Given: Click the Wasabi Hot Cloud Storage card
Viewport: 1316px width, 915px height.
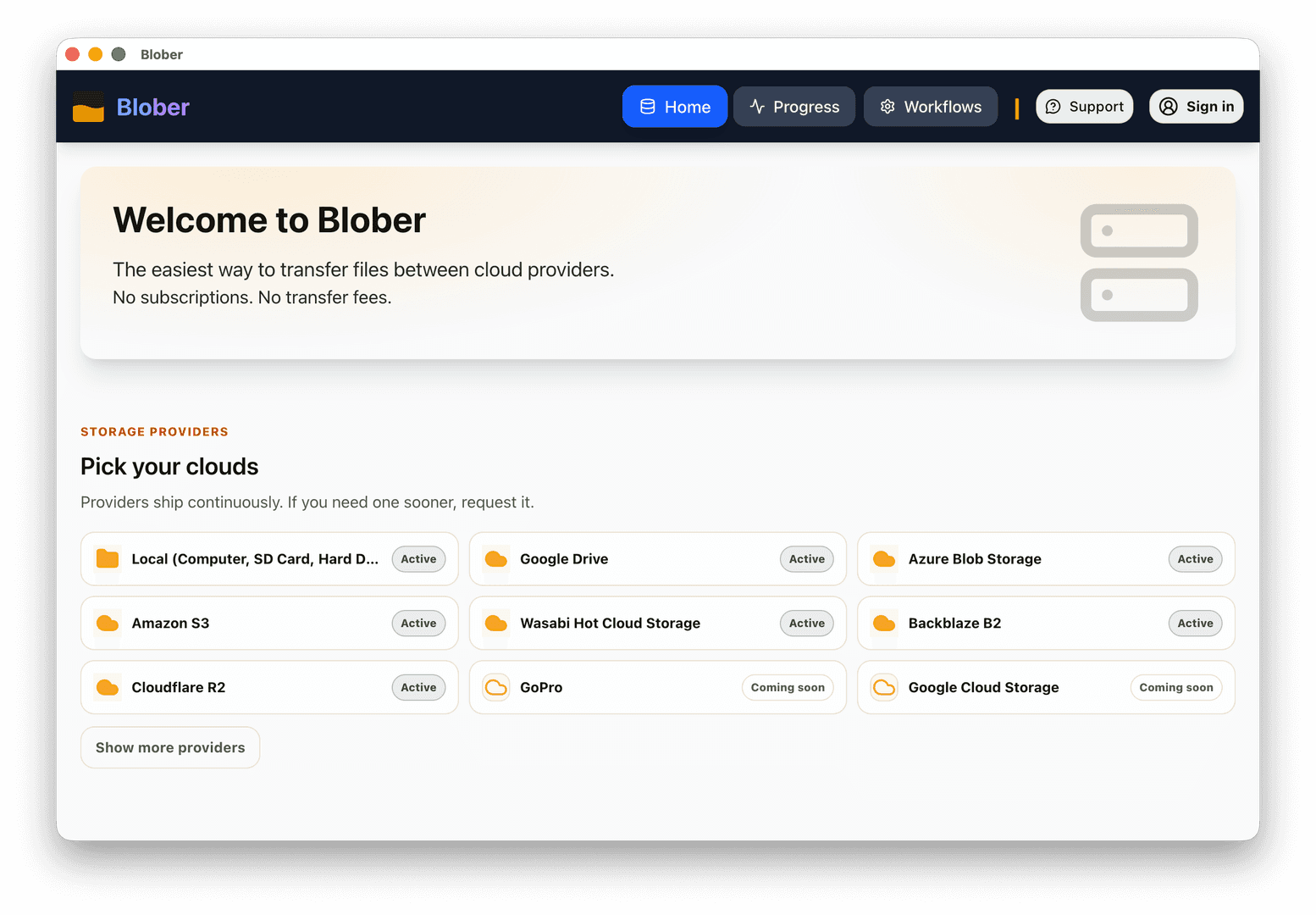Looking at the screenshot, I should [657, 623].
